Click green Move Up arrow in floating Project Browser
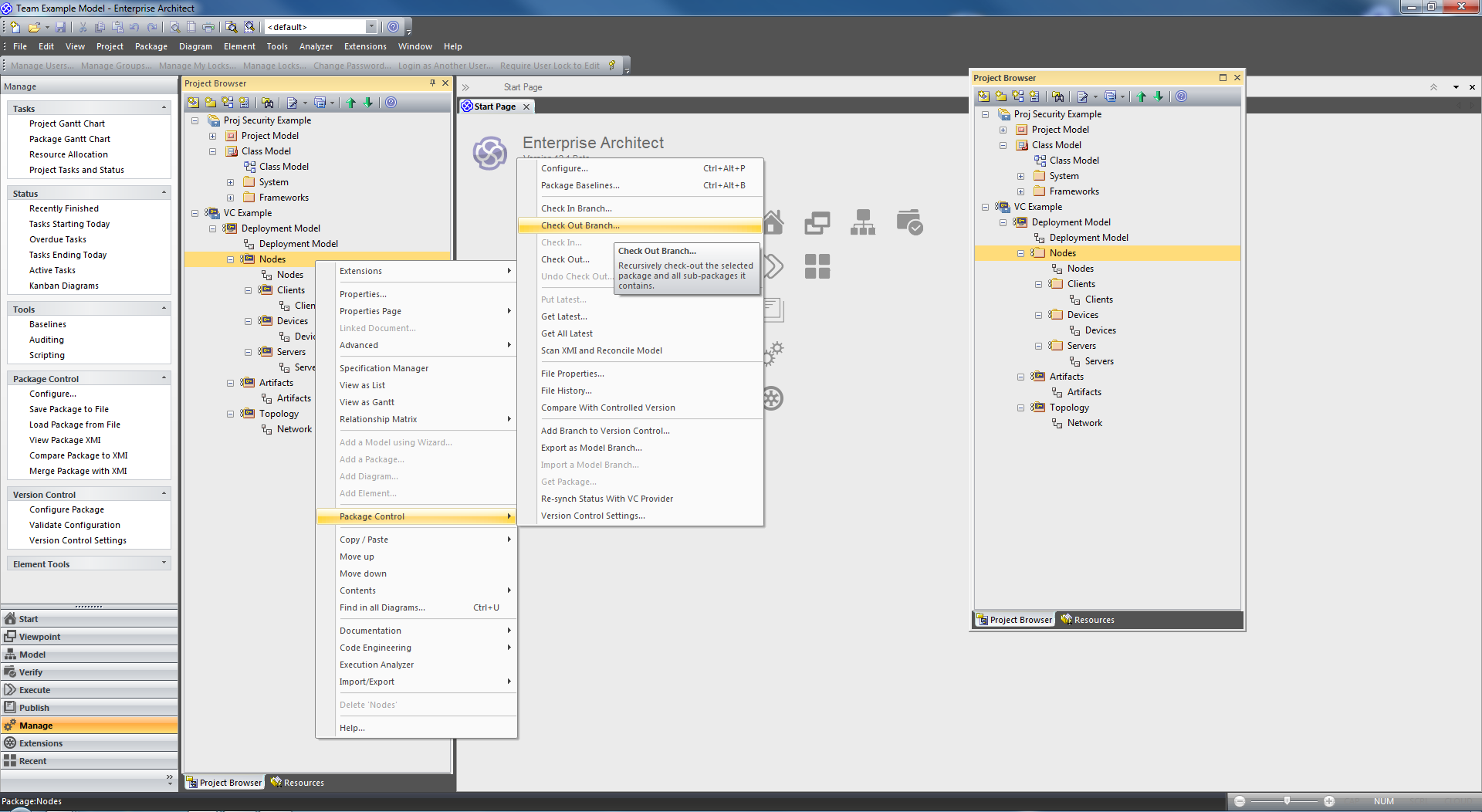Image resolution: width=1482 pixels, height=812 pixels. click(1142, 96)
